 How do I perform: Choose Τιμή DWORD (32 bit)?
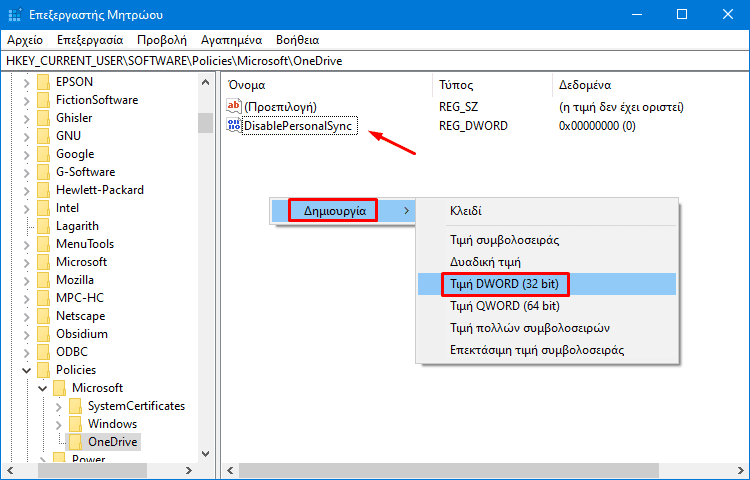coord(547,284)
